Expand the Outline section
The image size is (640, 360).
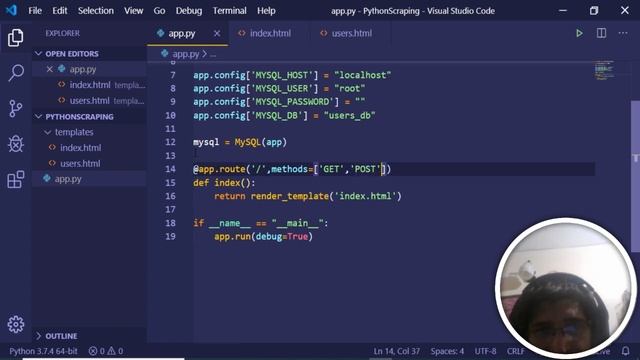point(39,336)
